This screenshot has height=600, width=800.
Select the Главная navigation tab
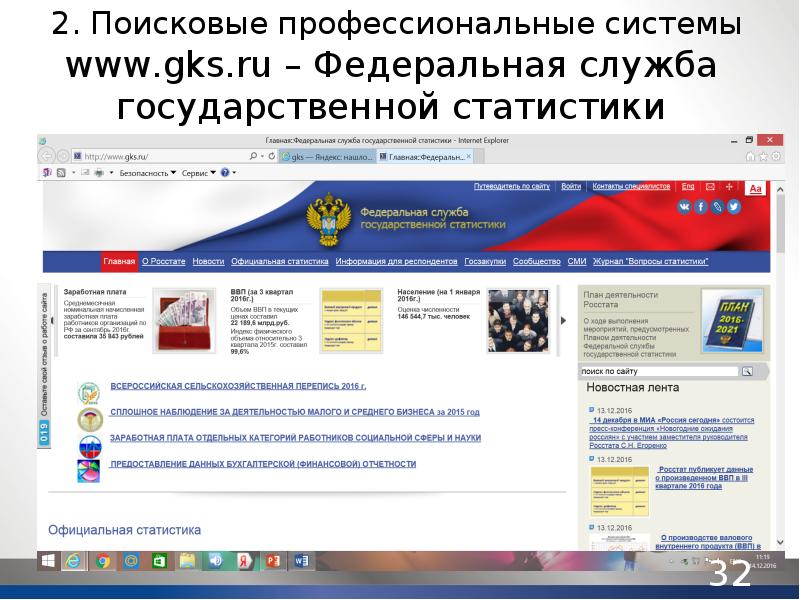(x=118, y=261)
